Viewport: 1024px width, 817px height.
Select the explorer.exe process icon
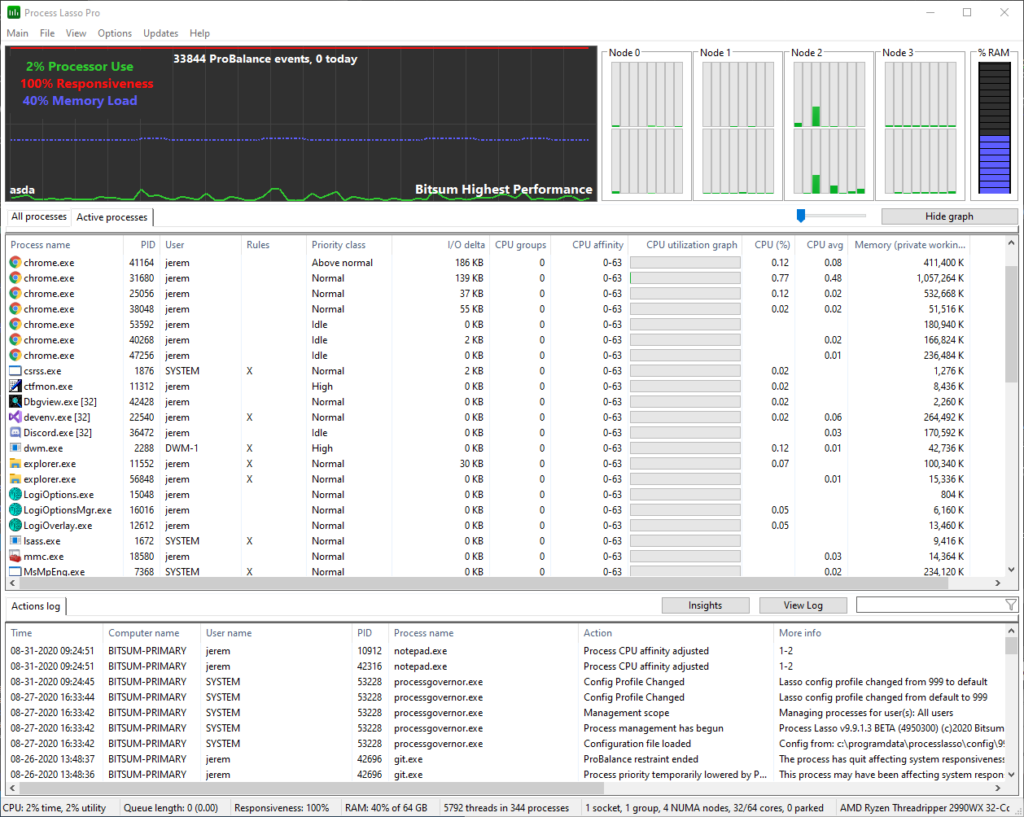13,463
